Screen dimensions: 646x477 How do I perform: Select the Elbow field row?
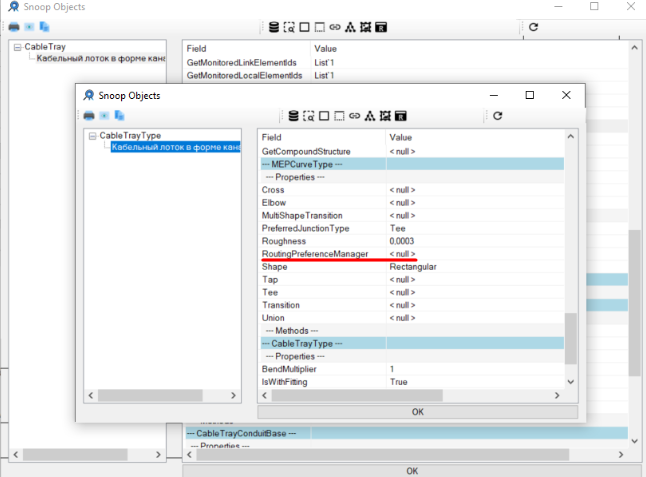point(412,203)
